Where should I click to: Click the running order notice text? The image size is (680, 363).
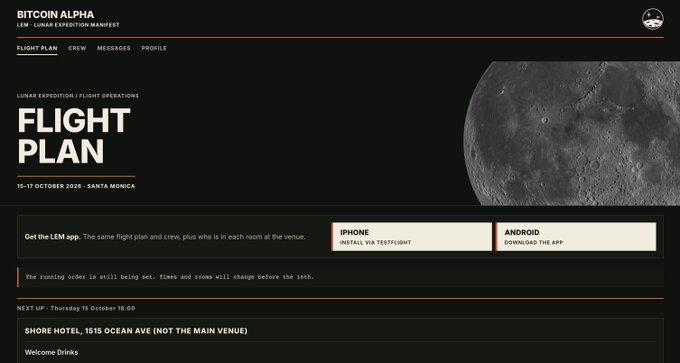point(170,277)
